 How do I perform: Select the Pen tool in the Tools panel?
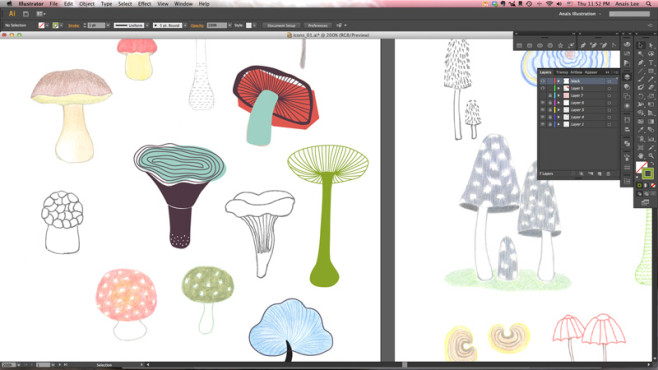tap(641, 63)
